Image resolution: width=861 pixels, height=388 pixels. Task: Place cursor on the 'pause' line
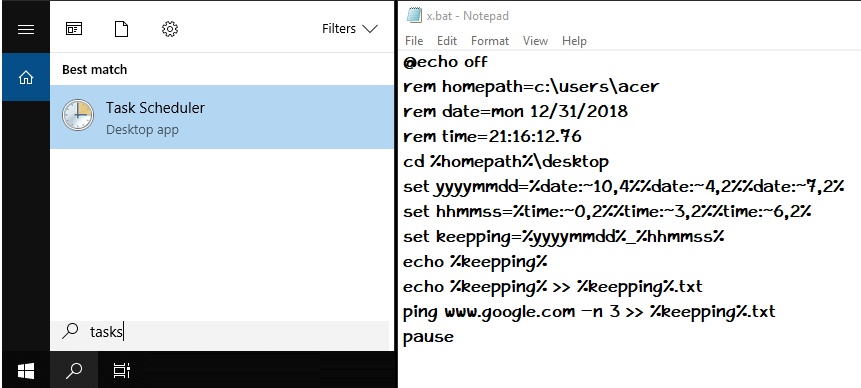click(428, 337)
